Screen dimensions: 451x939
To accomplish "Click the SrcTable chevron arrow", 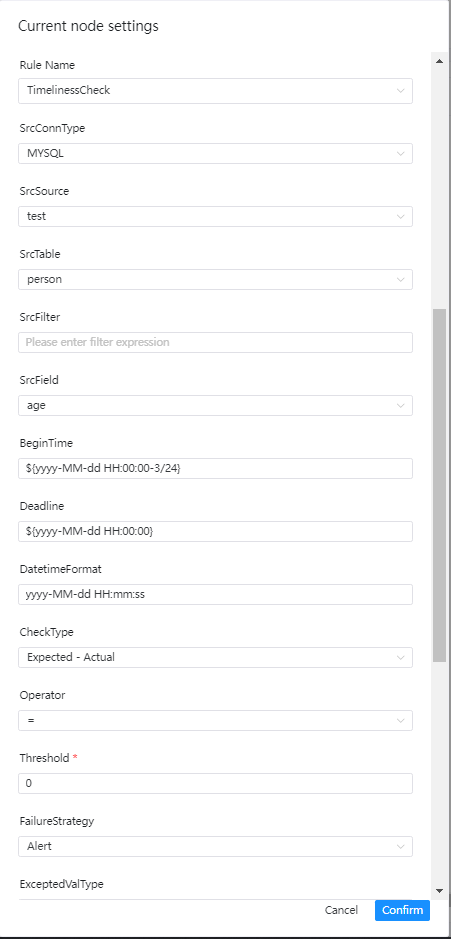I will coord(400,279).
